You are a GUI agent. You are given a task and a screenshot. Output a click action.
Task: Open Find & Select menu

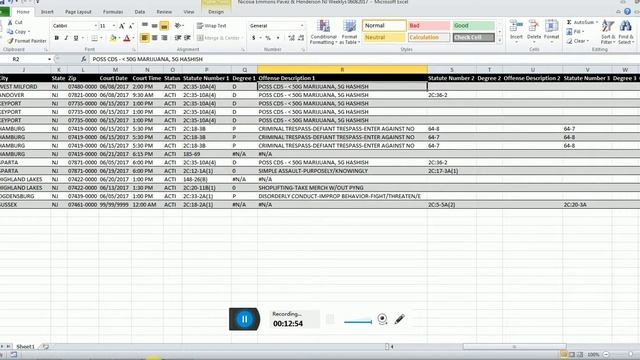(625, 32)
